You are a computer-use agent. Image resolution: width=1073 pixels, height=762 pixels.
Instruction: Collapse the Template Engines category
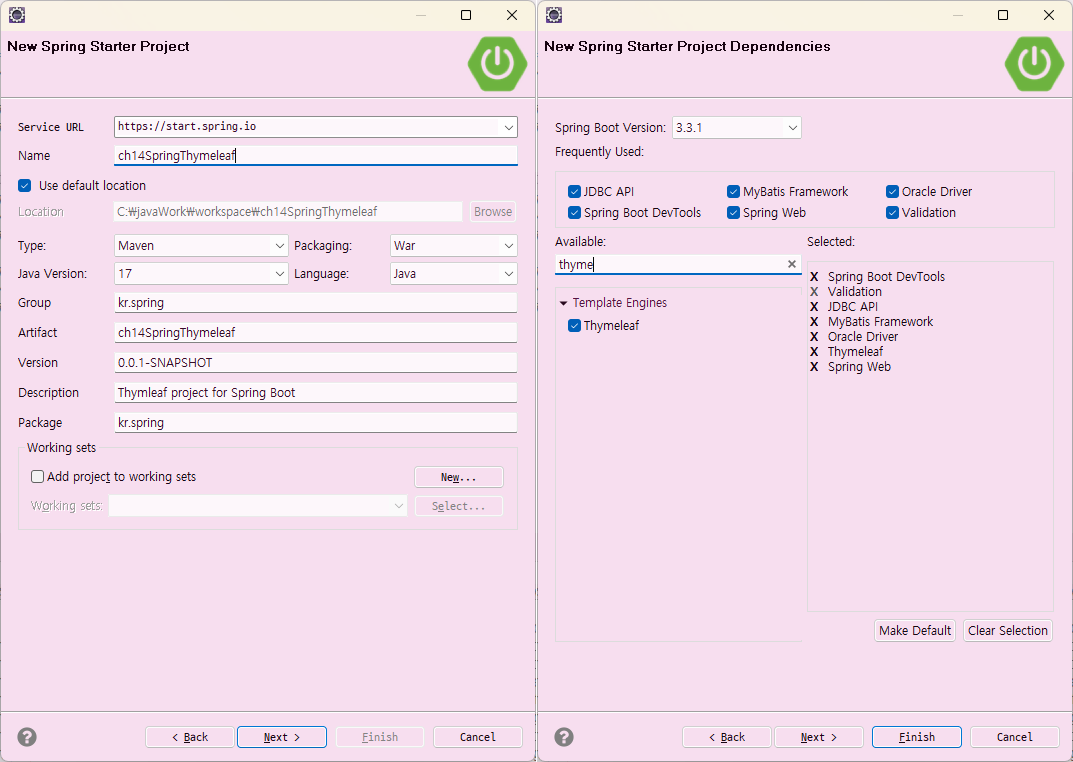pyautogui.click(x=563, y=303)
